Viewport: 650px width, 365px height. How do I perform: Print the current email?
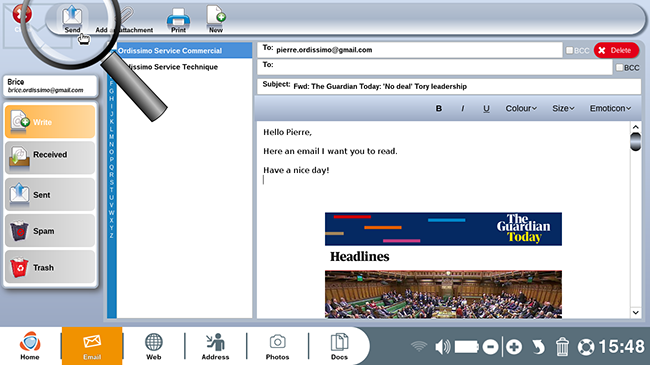[x=178, y=20]
